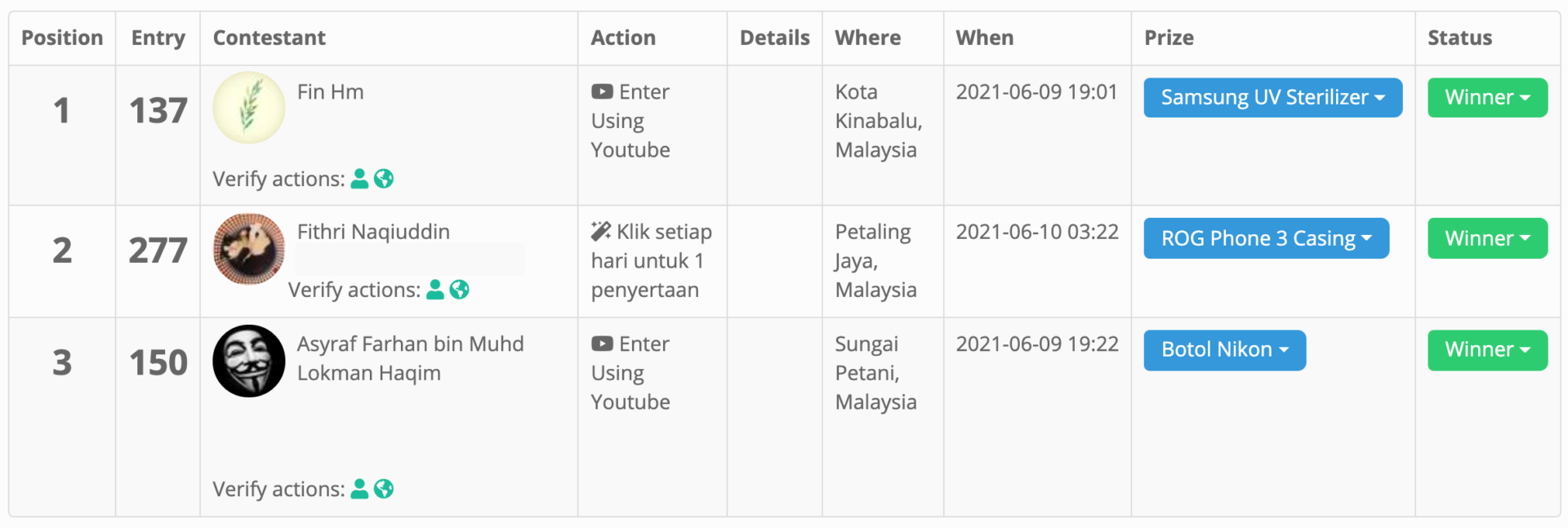The height and width of the screenshot is (528, 1568).
Task: Change the Winner status for entry 277
Action: tap(1487, 238)
